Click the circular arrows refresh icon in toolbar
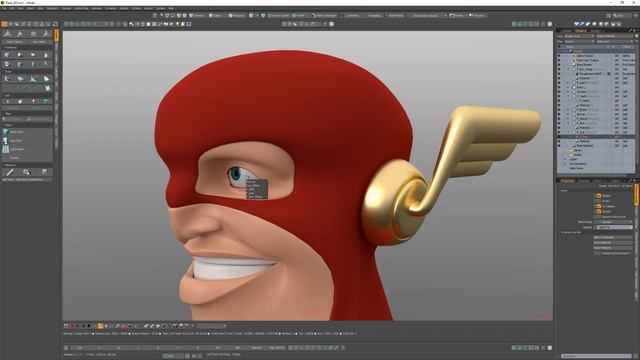This screenshot has height=360, width=640. pos(55,24)
